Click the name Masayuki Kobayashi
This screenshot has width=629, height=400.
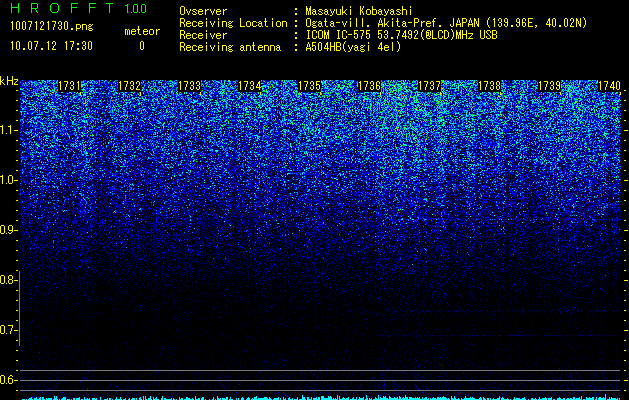pyautogui.click(x=359, y=11)
